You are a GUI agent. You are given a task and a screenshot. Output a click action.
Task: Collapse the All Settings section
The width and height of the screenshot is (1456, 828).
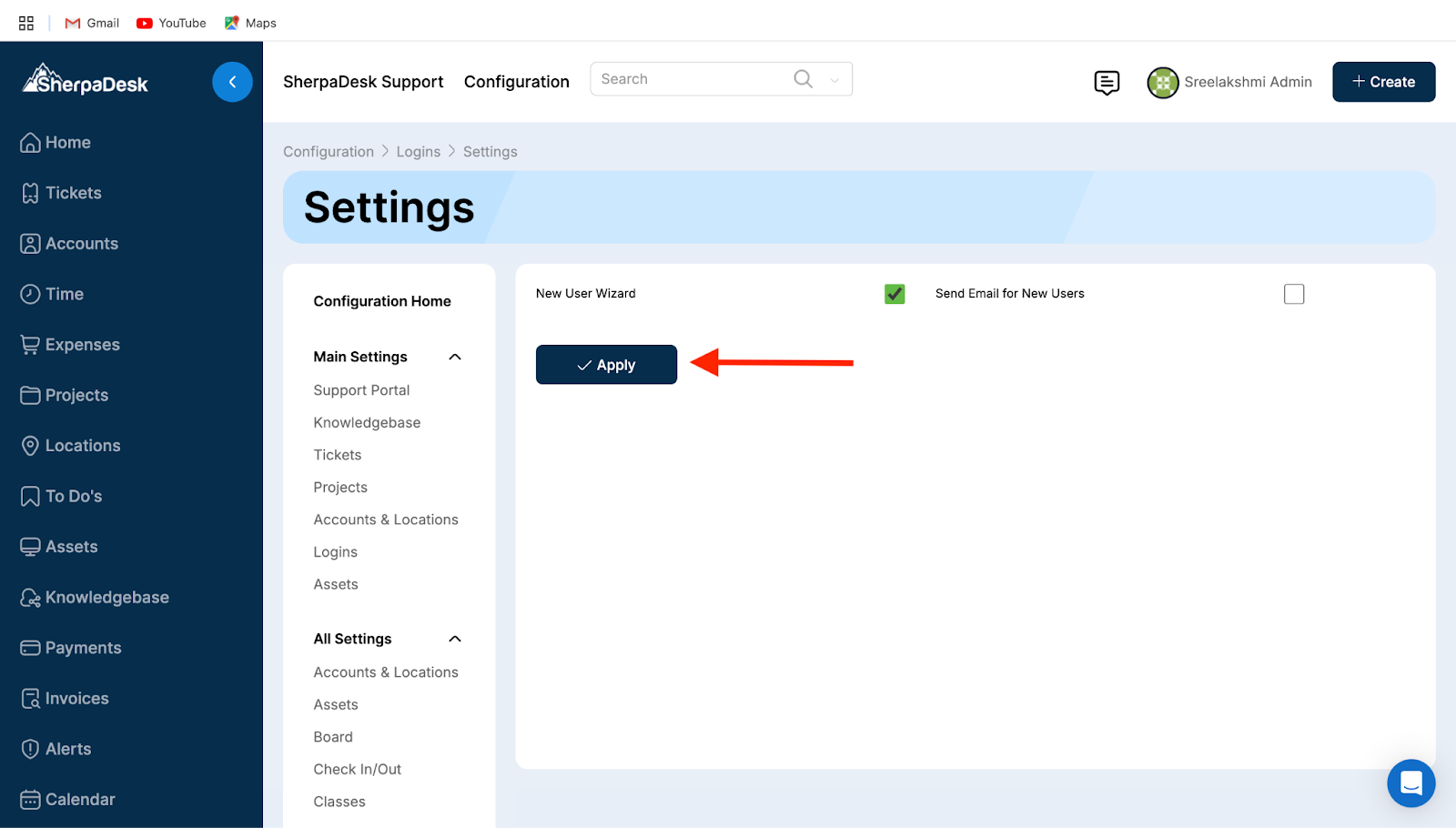455,639
